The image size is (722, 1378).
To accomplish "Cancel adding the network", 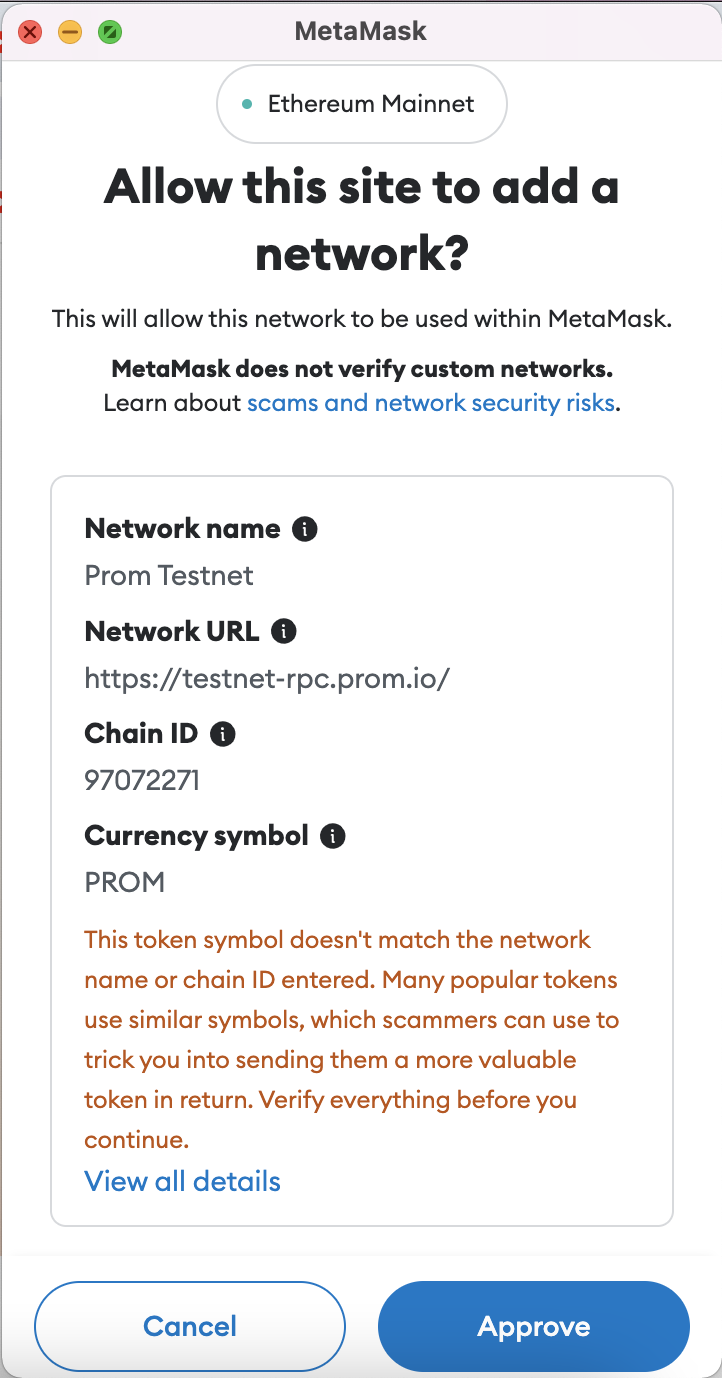I will click(190, 1327).
